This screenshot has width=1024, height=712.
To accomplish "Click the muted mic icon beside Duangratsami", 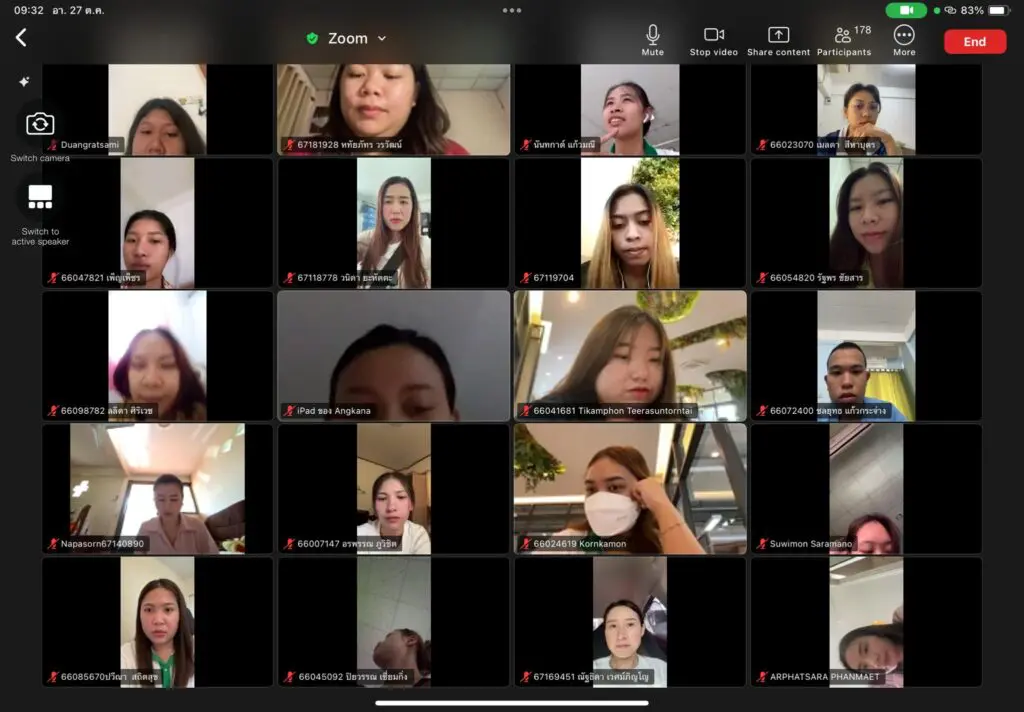I will pos(52,144).
